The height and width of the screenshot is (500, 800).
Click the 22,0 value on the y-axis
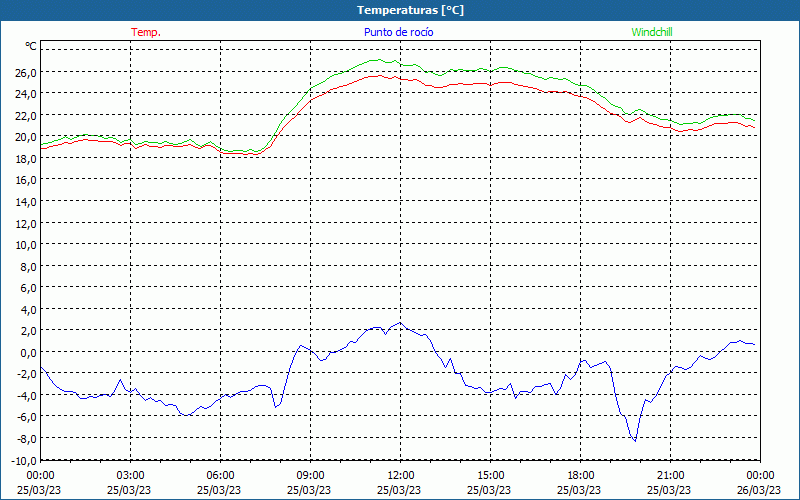point(26,116)
